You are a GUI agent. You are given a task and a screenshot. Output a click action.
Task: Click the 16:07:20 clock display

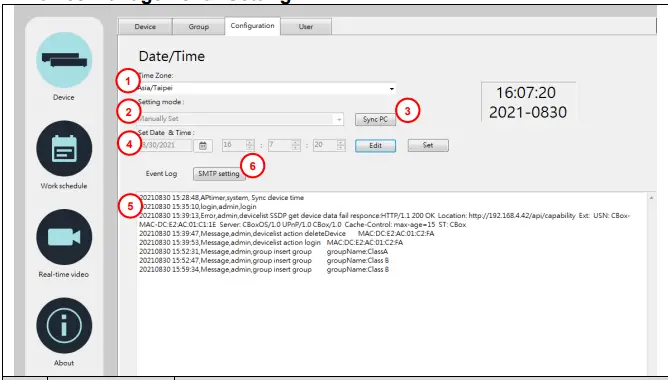pyautogui.click(x=526, y=93)
